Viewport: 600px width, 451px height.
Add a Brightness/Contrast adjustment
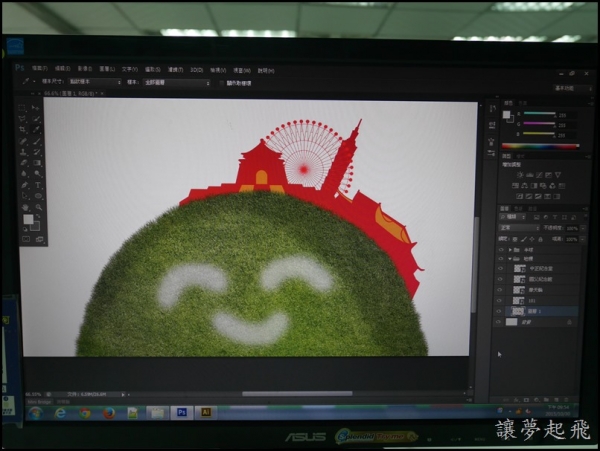coord(520,175)
